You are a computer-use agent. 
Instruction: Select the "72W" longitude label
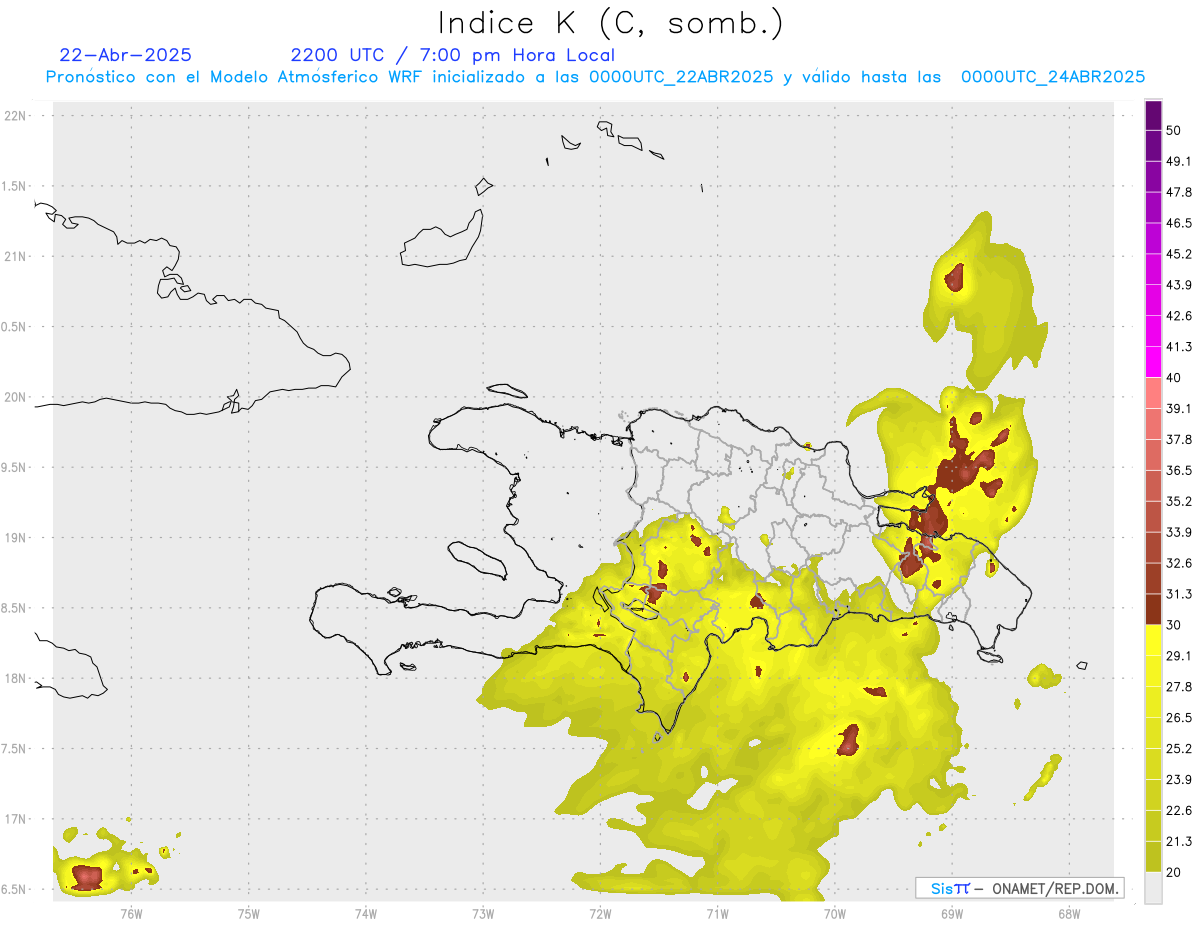point(600,913)
